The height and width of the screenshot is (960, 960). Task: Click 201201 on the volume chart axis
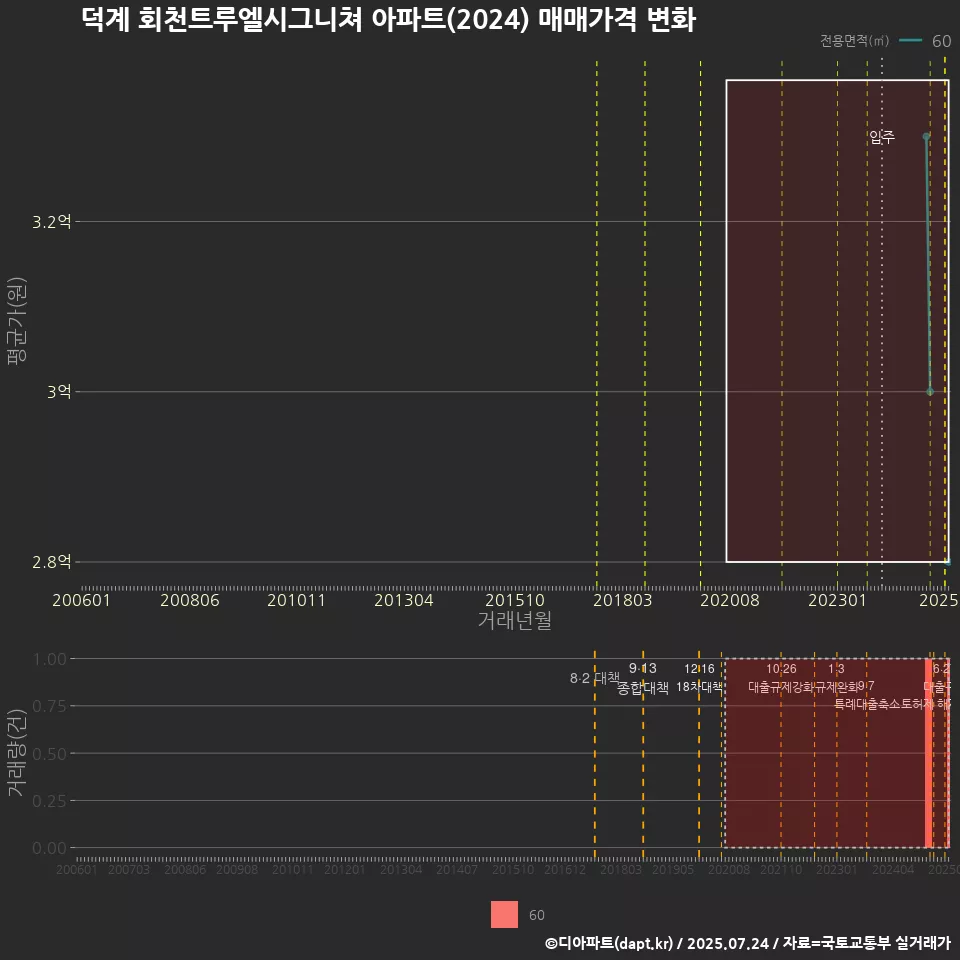point(345,869)
